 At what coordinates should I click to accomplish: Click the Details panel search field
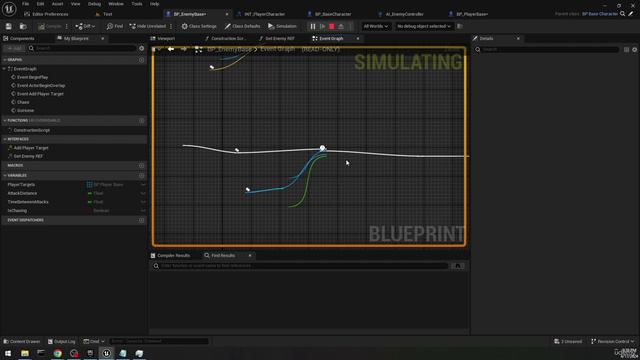click(547, 49)
